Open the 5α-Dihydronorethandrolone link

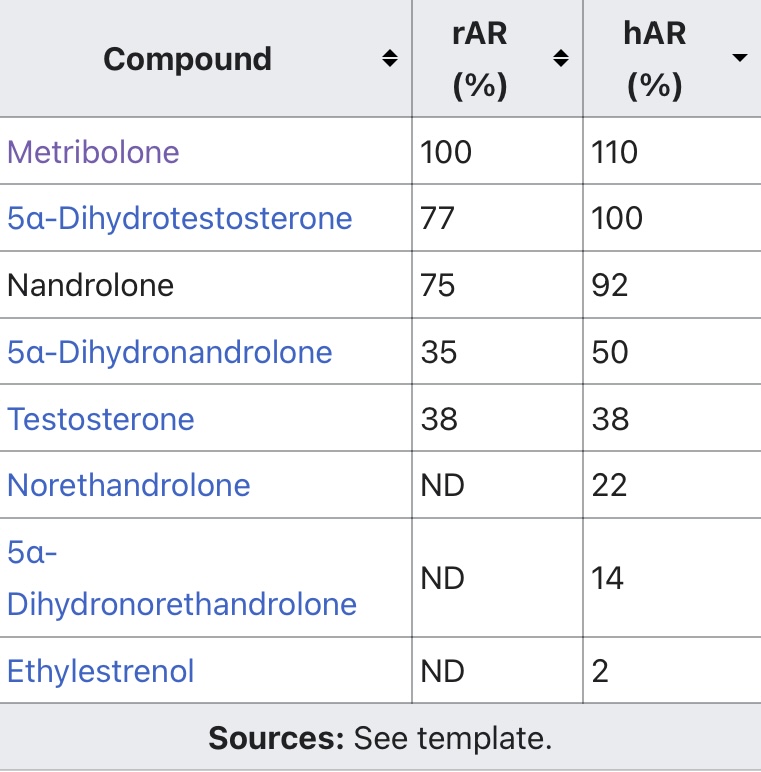182,578
